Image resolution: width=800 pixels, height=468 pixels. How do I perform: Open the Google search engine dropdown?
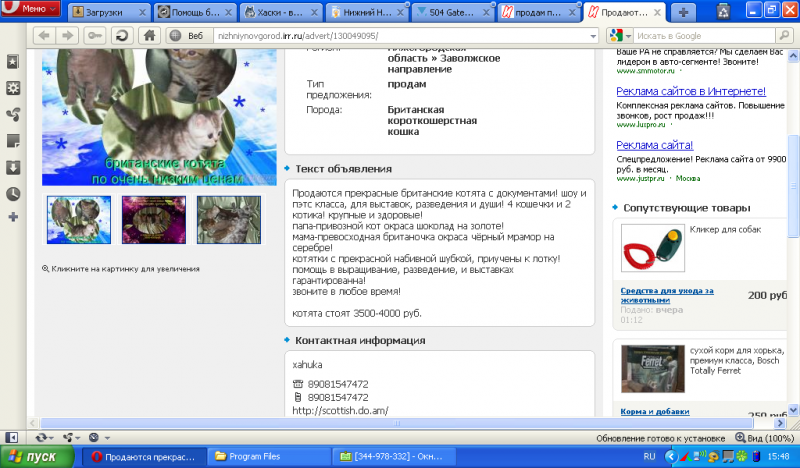tap(617, 35)
